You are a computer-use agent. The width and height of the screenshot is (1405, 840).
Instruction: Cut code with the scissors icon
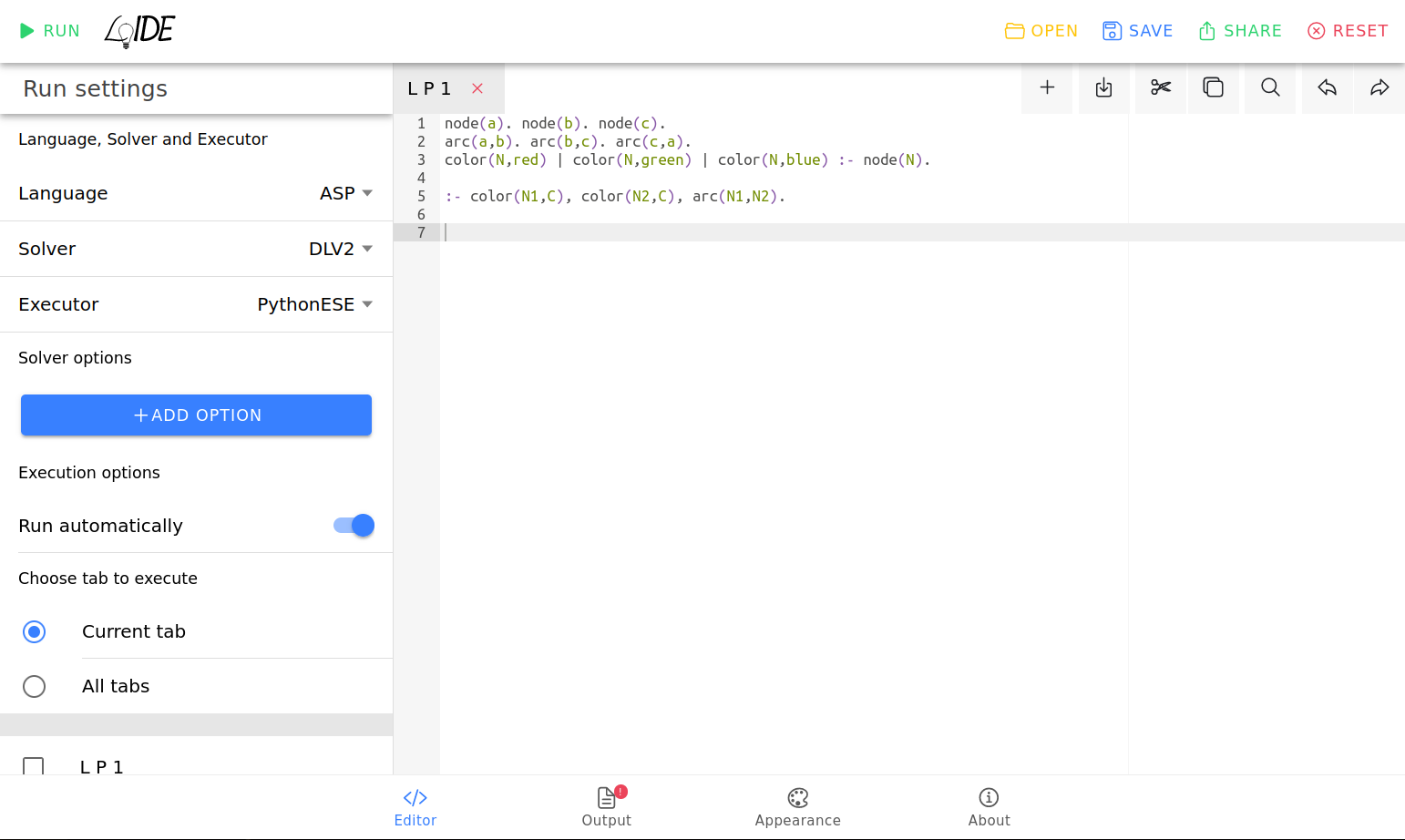1160,87
